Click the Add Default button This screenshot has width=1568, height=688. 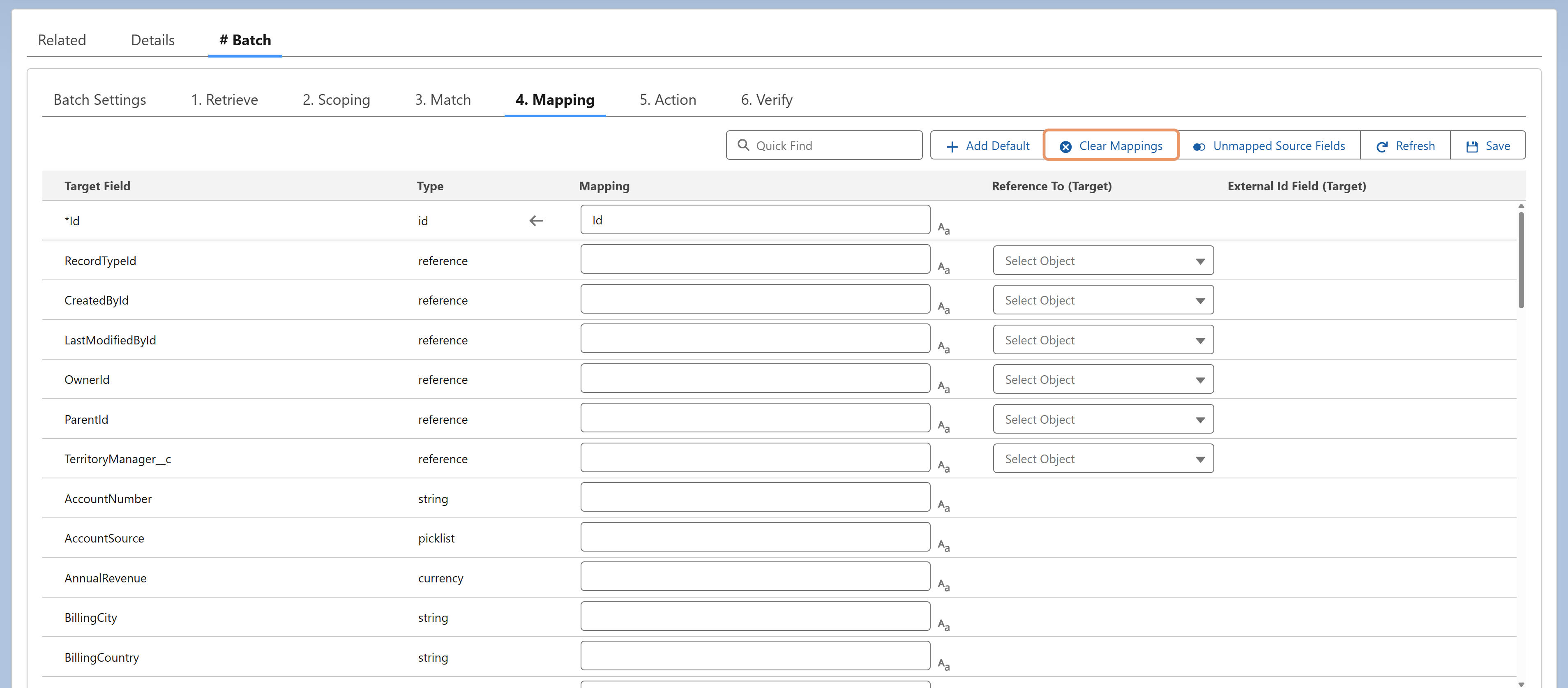click(987, 145)
